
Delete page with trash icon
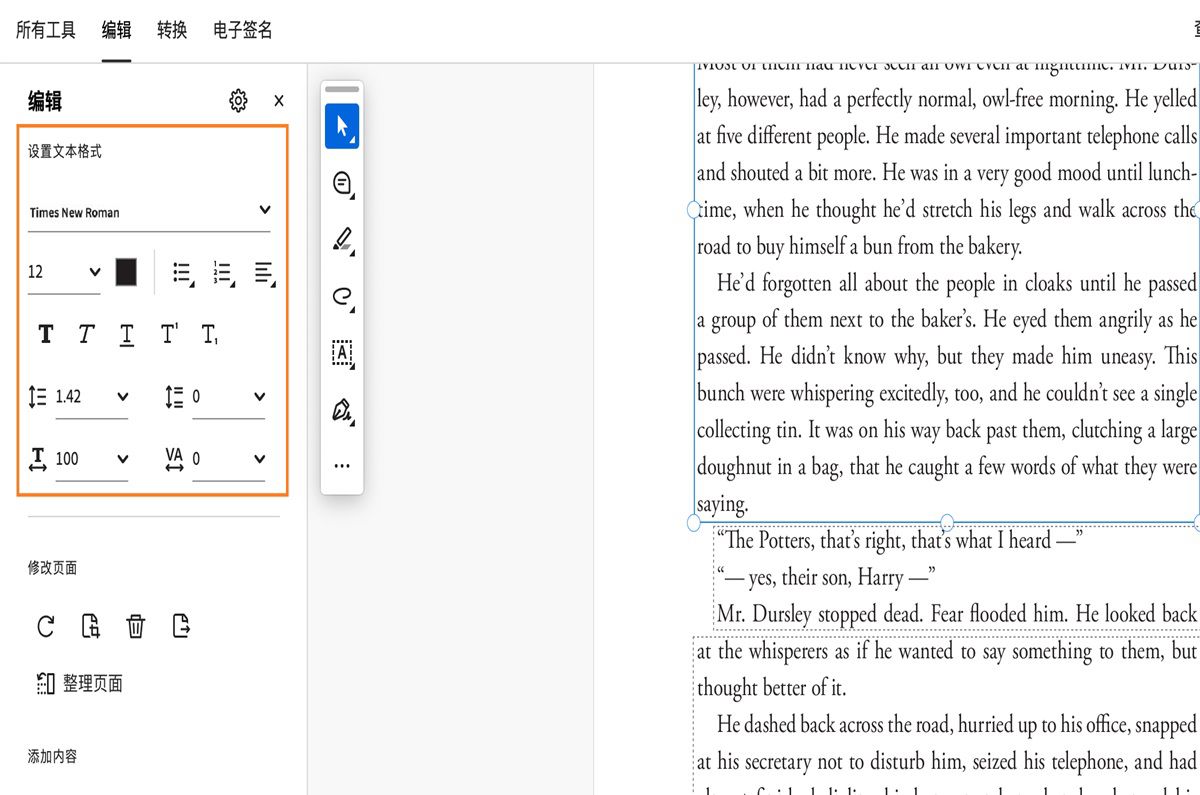pyautogui.click(x=136, y=627)
